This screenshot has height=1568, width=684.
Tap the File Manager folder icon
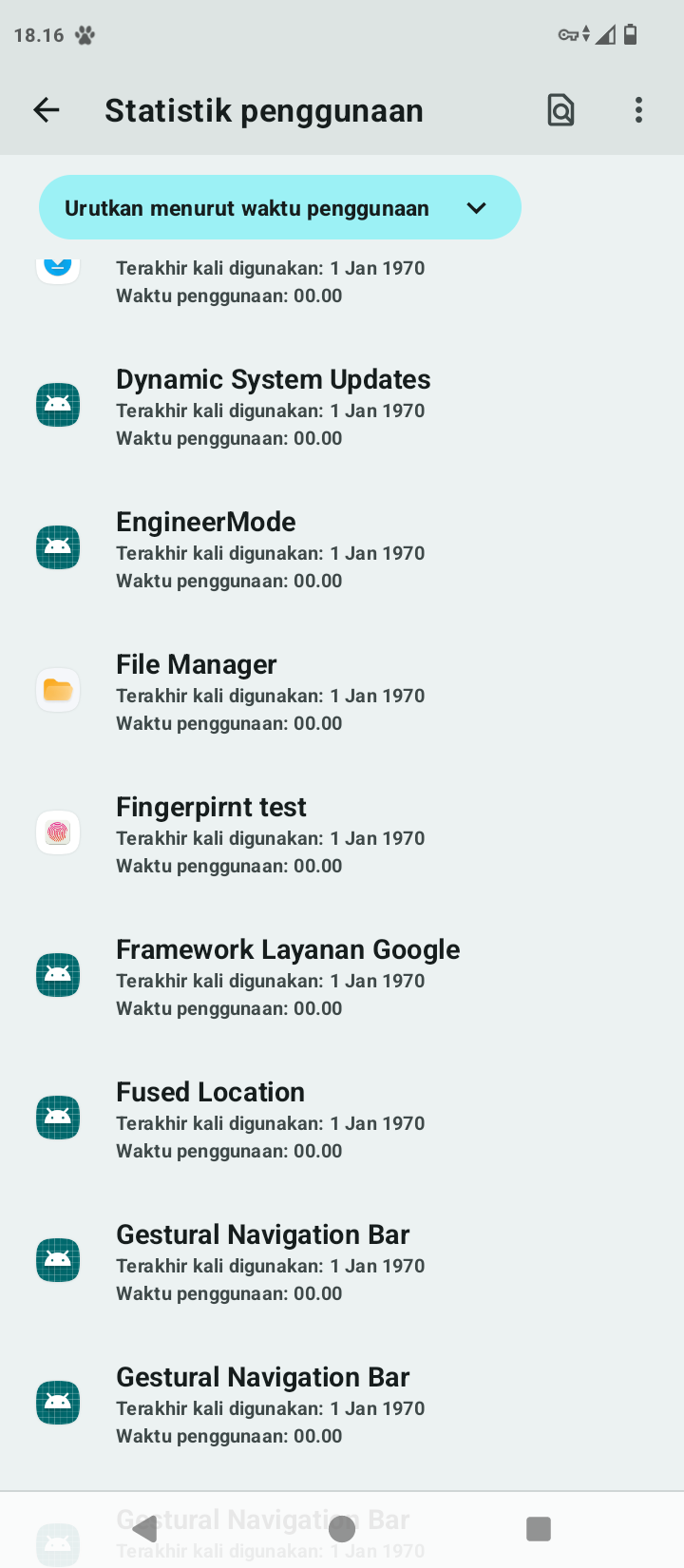(58, 690)
